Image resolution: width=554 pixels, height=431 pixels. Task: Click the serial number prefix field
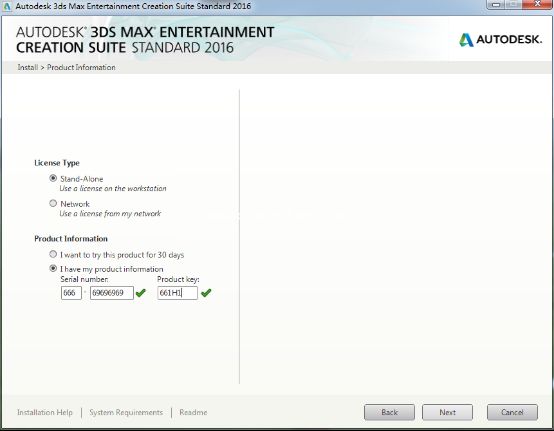click(x=71, y=293)
